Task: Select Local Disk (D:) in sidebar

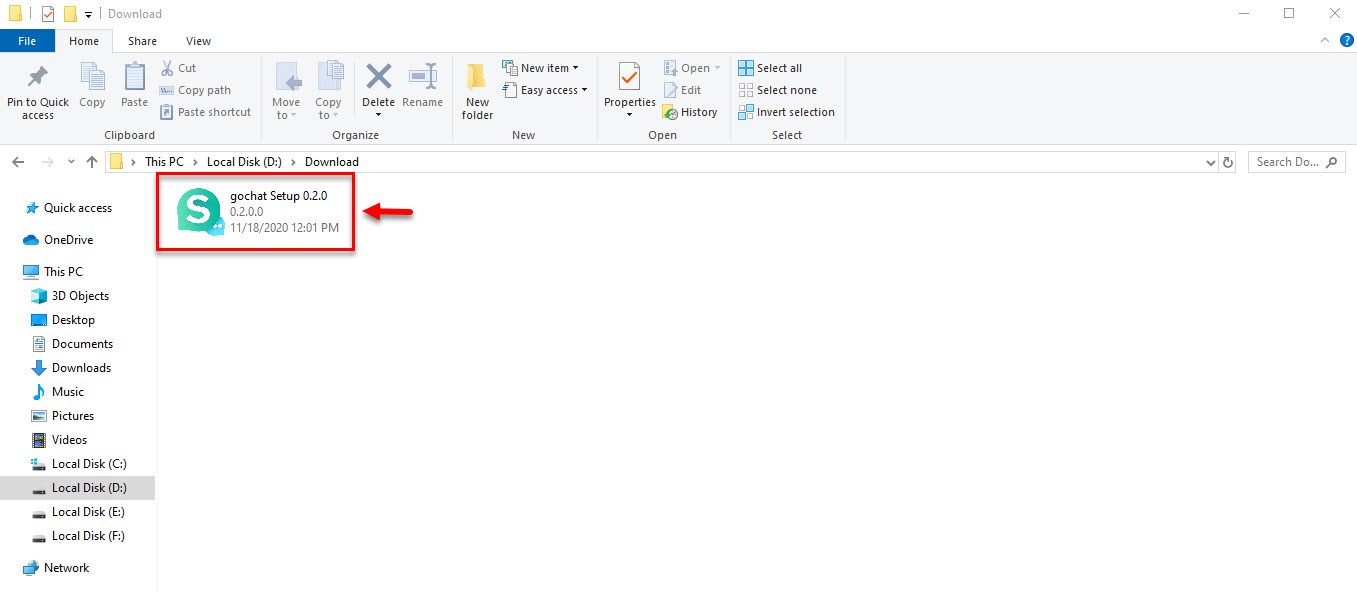Action: coord(77,488)
